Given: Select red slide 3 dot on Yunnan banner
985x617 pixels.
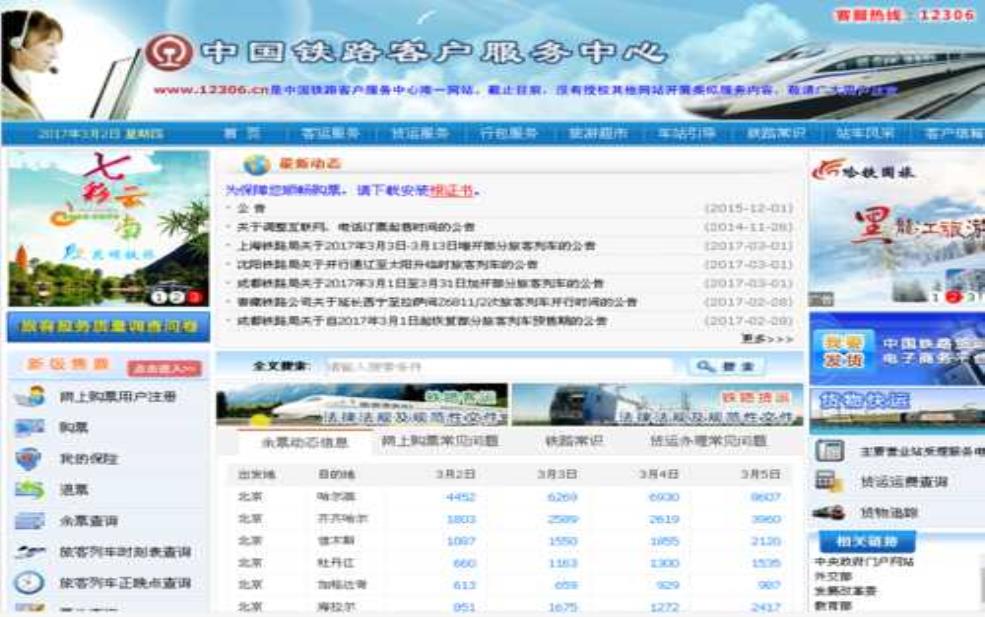Looking at the screenshot, I should (195, 297).
